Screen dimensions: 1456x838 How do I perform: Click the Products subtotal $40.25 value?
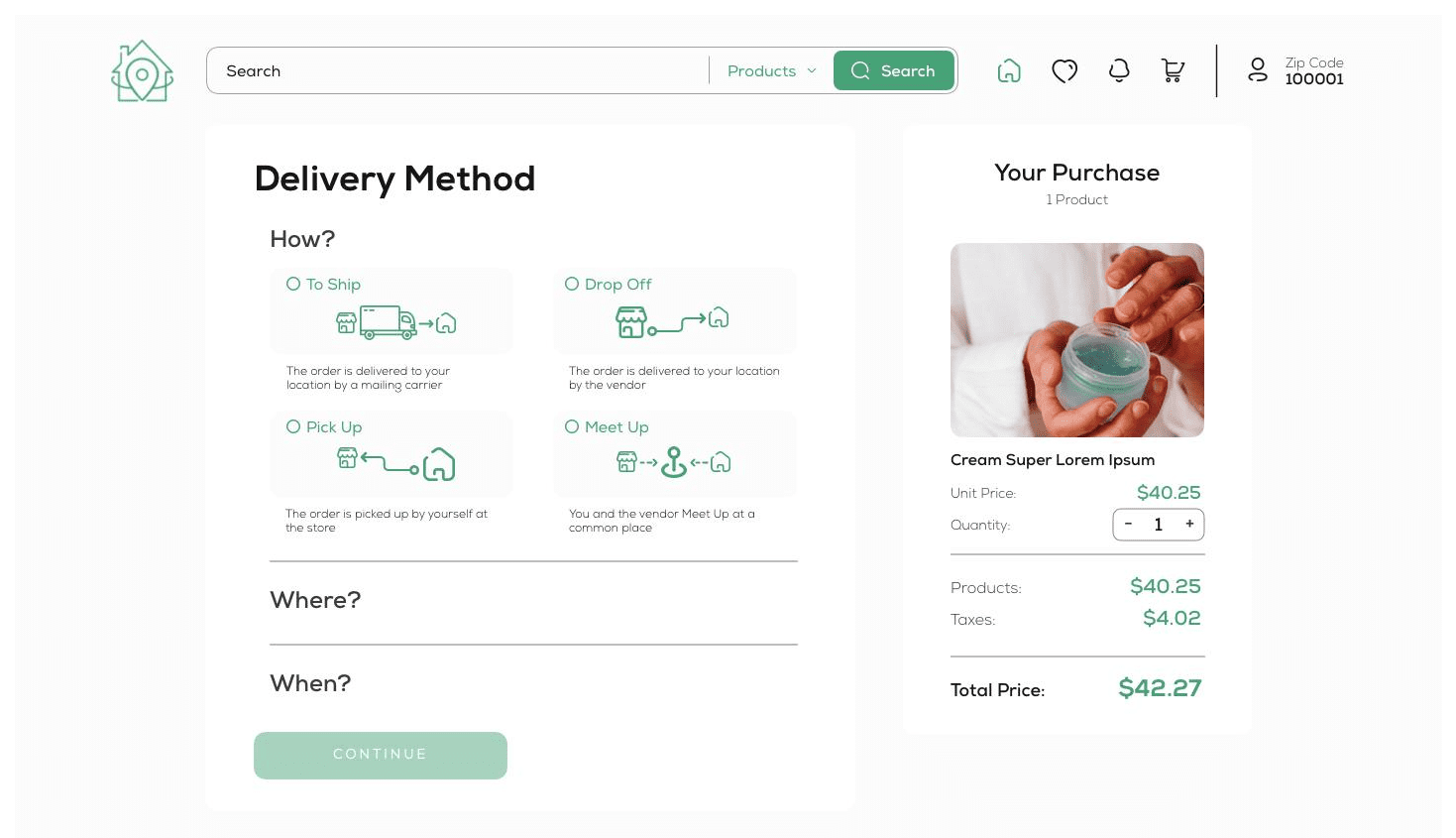tap(1166, 586)
